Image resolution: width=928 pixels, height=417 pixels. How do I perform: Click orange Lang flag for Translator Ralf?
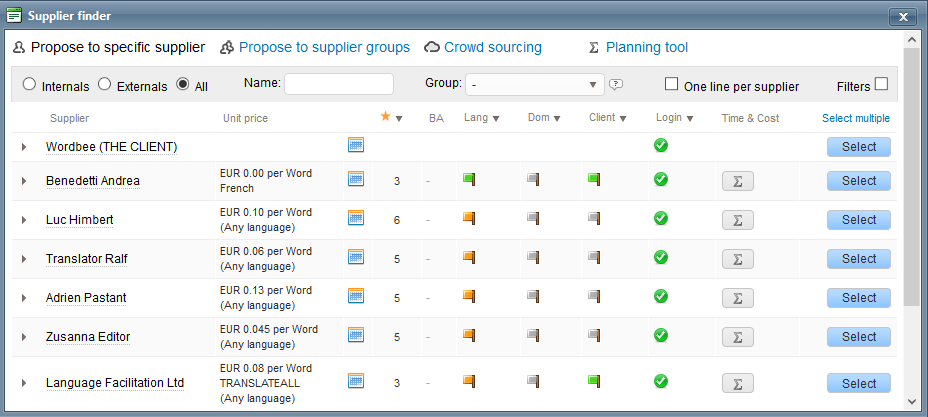(x=468, y=257)
